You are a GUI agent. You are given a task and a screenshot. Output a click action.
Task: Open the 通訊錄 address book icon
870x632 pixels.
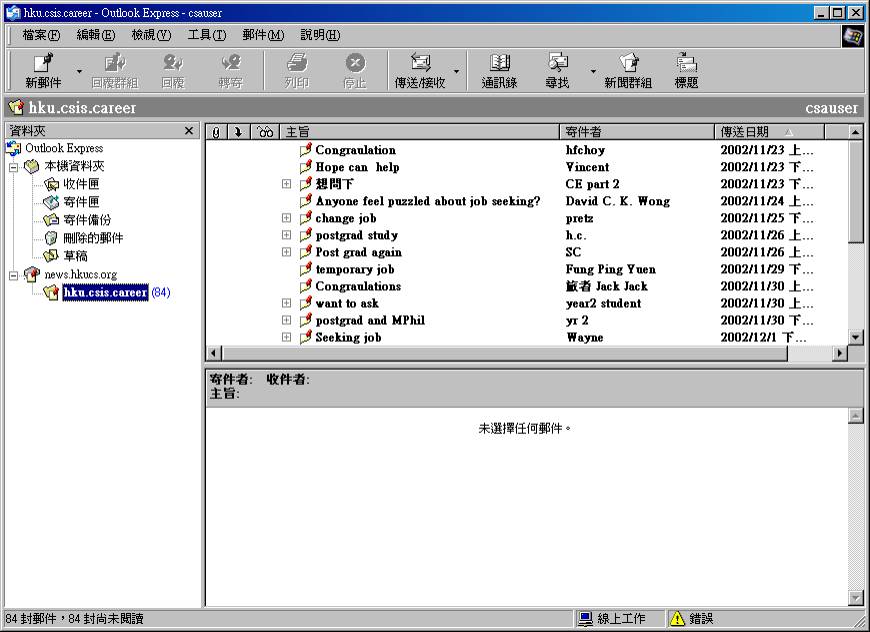(499, 63)
